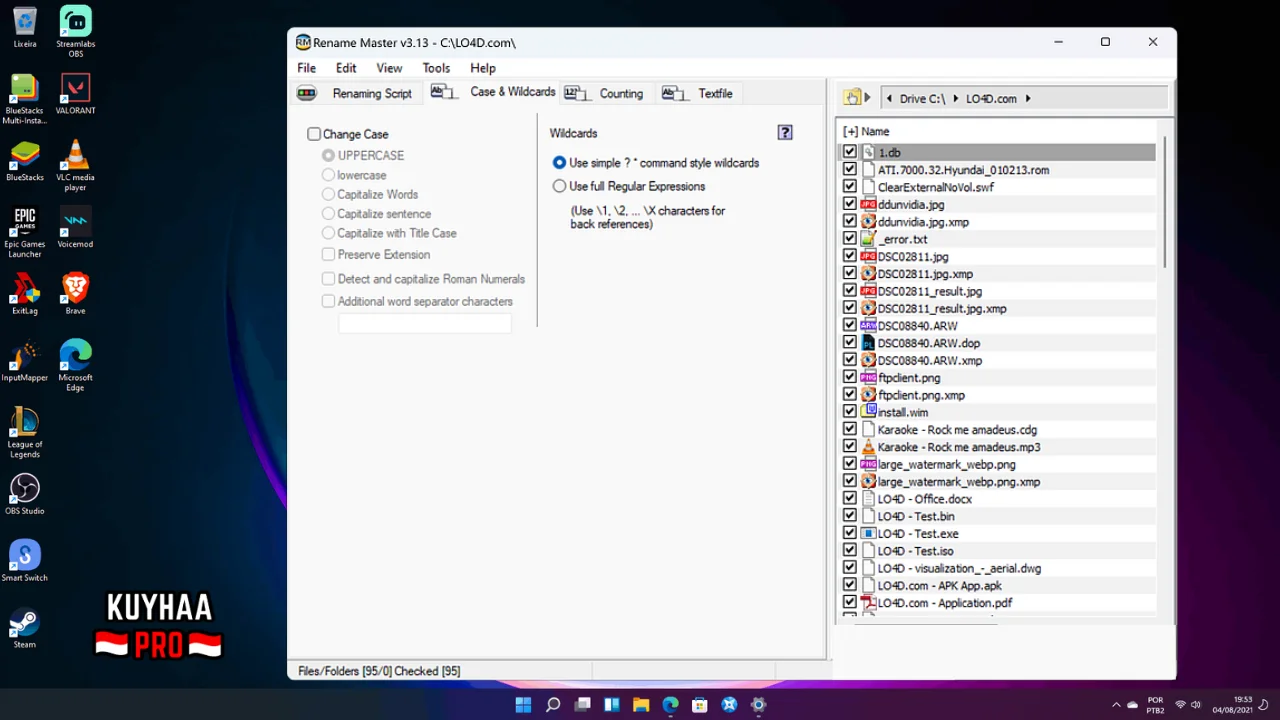Open Steam desktop shortcut

[x=25, y=628]
